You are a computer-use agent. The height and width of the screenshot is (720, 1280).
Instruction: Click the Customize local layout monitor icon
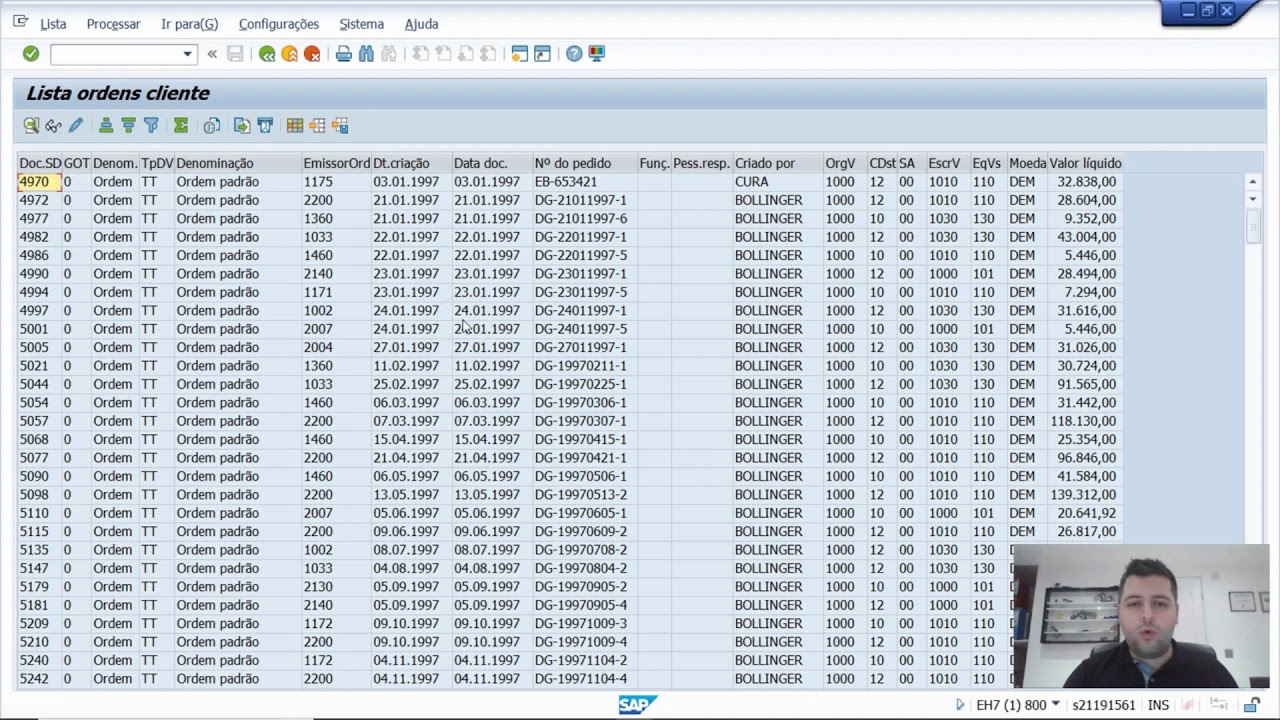tap(596, 54)
